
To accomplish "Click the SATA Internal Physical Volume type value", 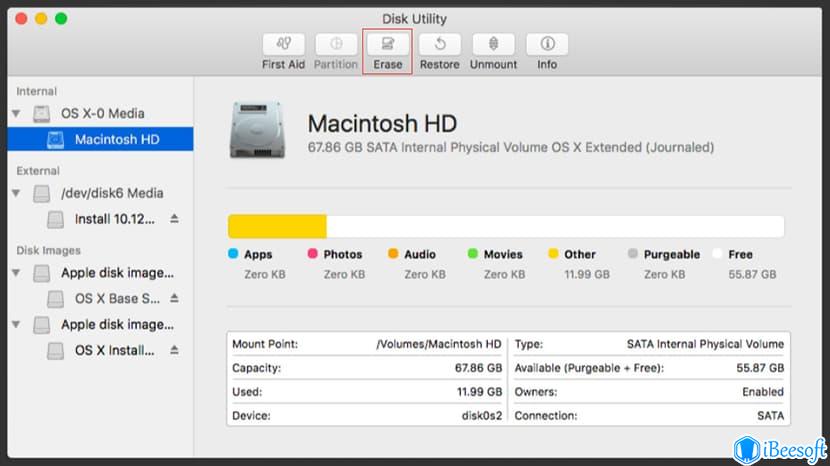I will pyautogui.click(x=706, y=344).
